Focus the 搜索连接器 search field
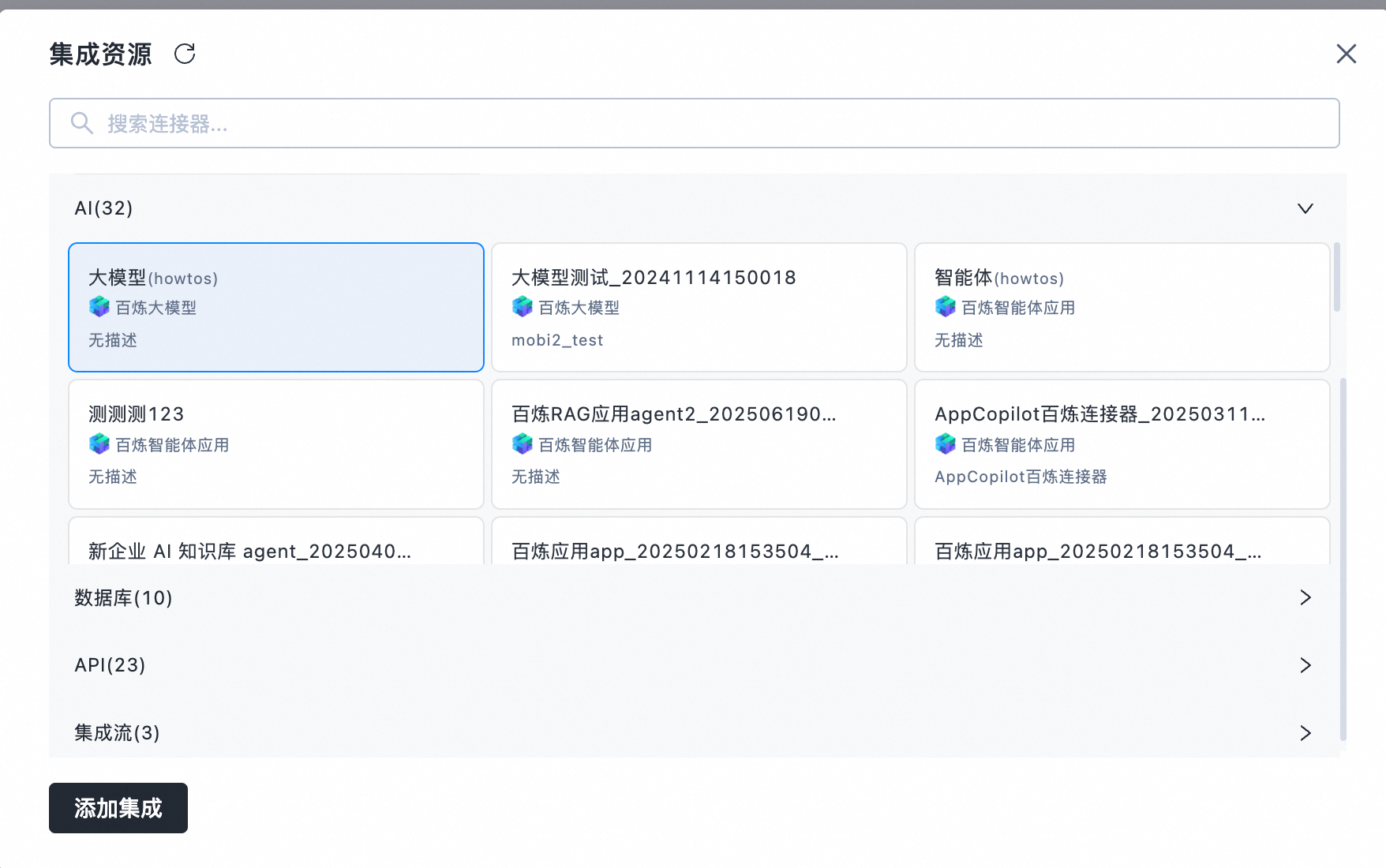 click(694, 123)
